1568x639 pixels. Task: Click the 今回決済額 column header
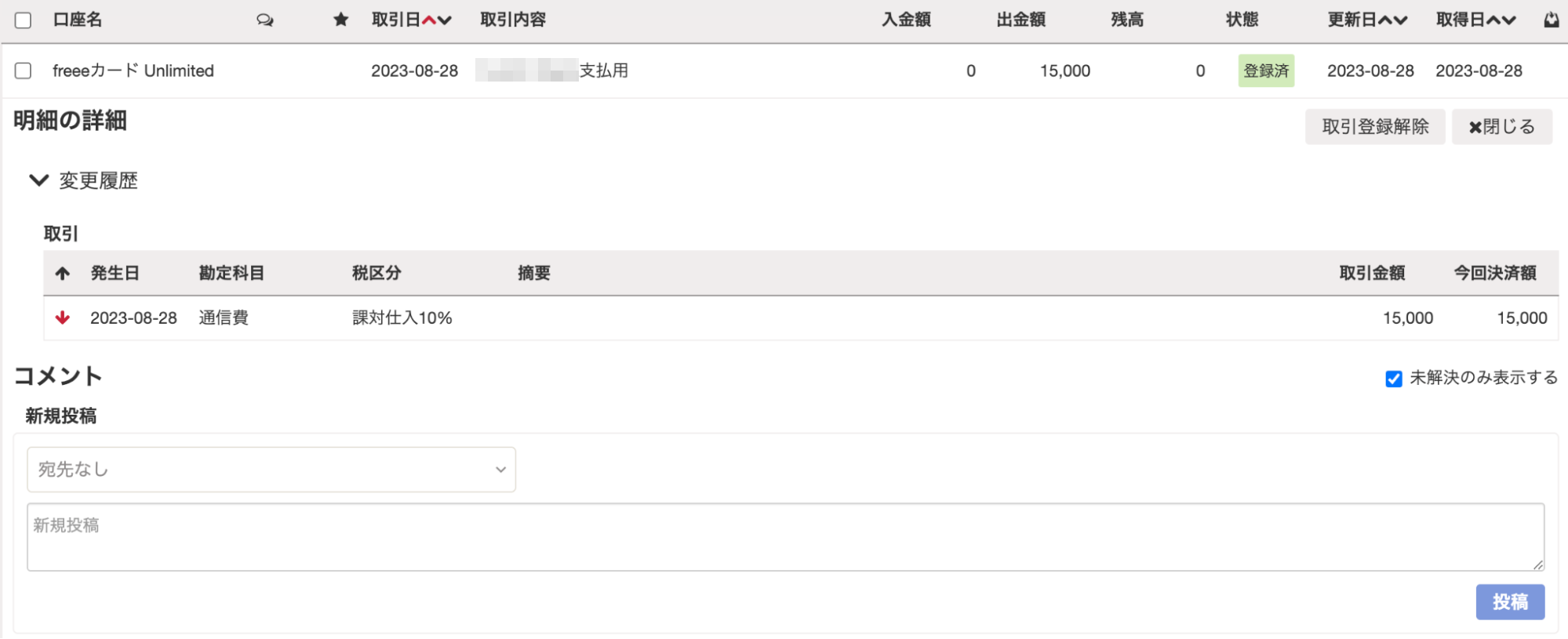(1495, 273)
